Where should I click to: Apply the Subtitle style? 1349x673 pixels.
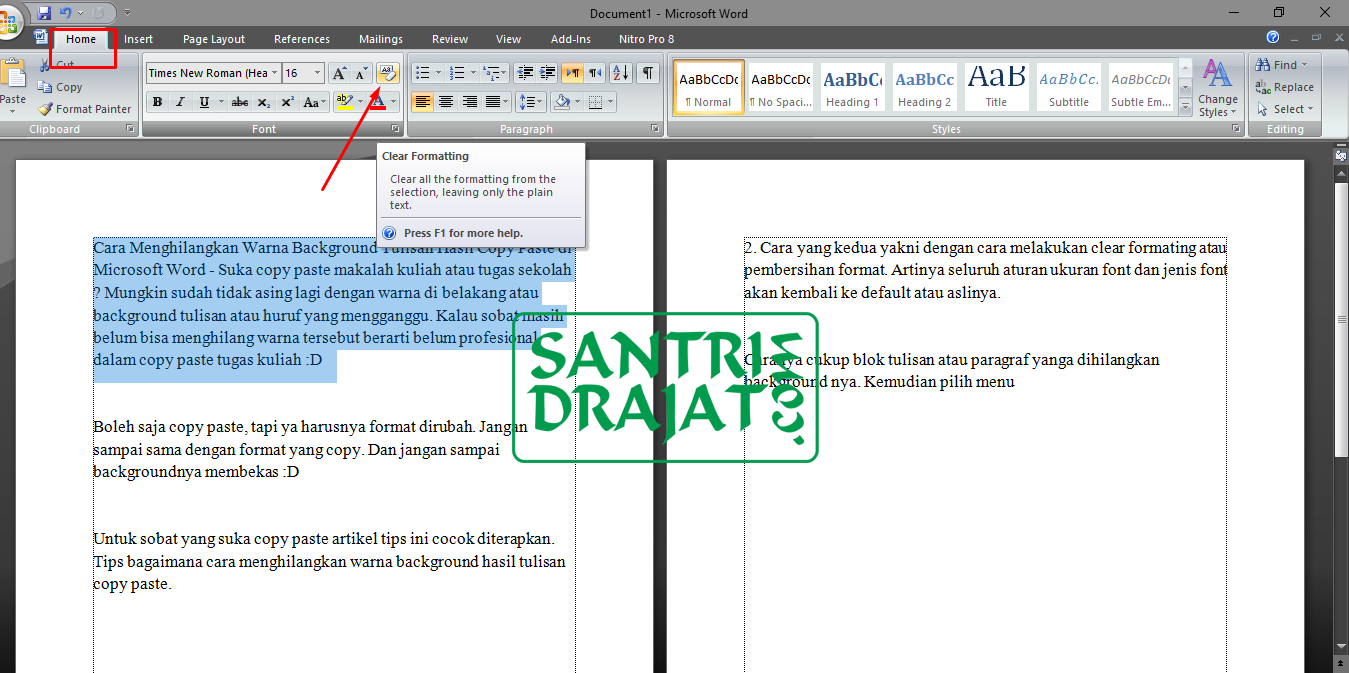click(1068, 88)
